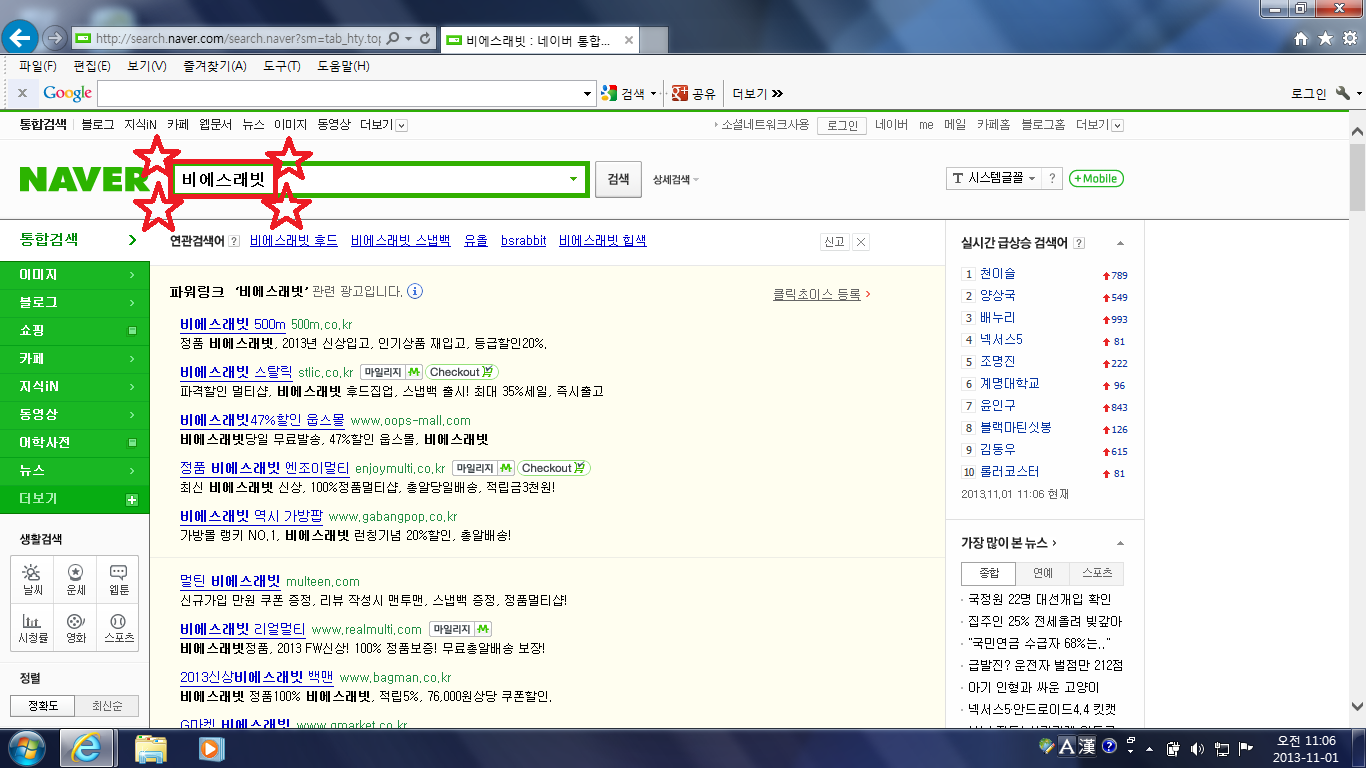Click the Google+ 공유 share button
Viewport: 1366px width, 768px height.
coord(694,93)
